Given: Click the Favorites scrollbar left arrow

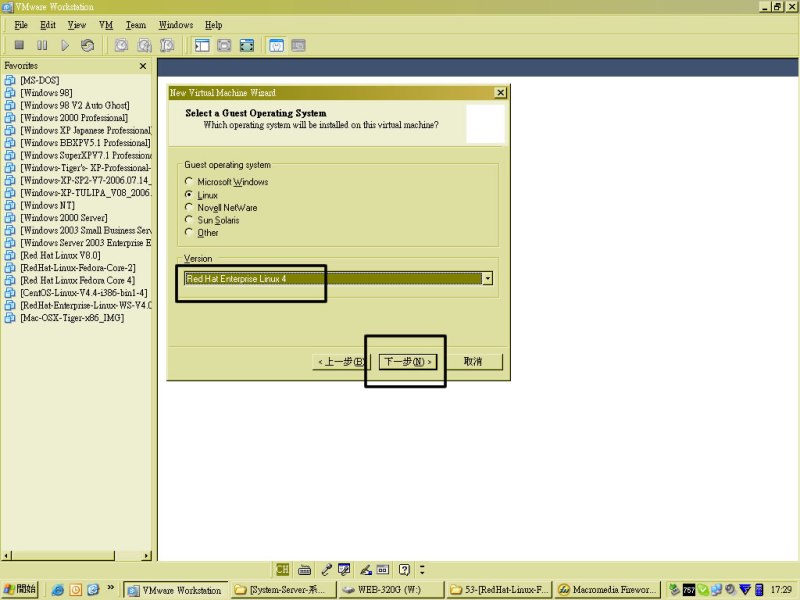Looking at the screenshot, I should pyautogui.click(x=7, y=556).
